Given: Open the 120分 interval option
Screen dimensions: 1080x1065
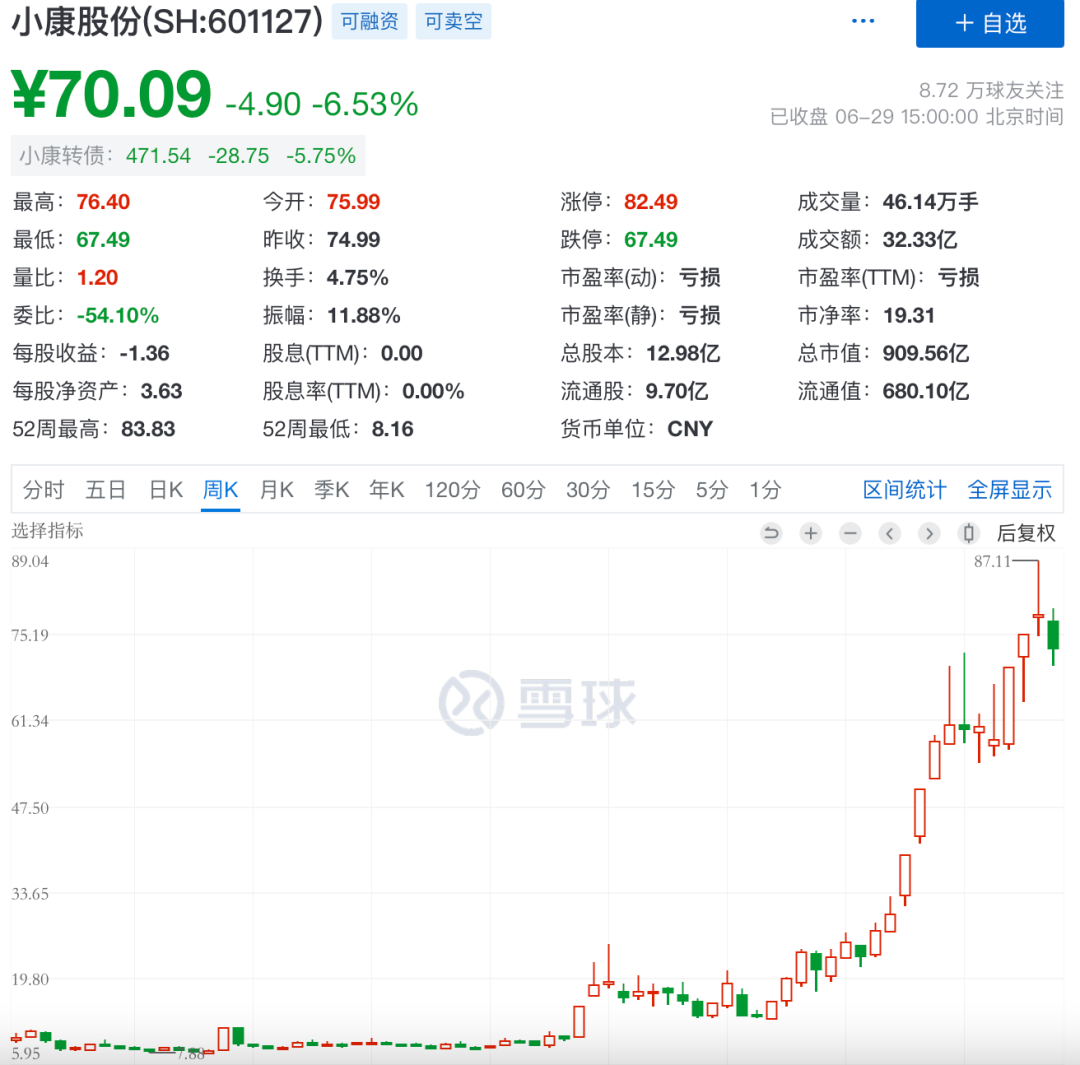Looking at the screenshot, I should point(452,489).
